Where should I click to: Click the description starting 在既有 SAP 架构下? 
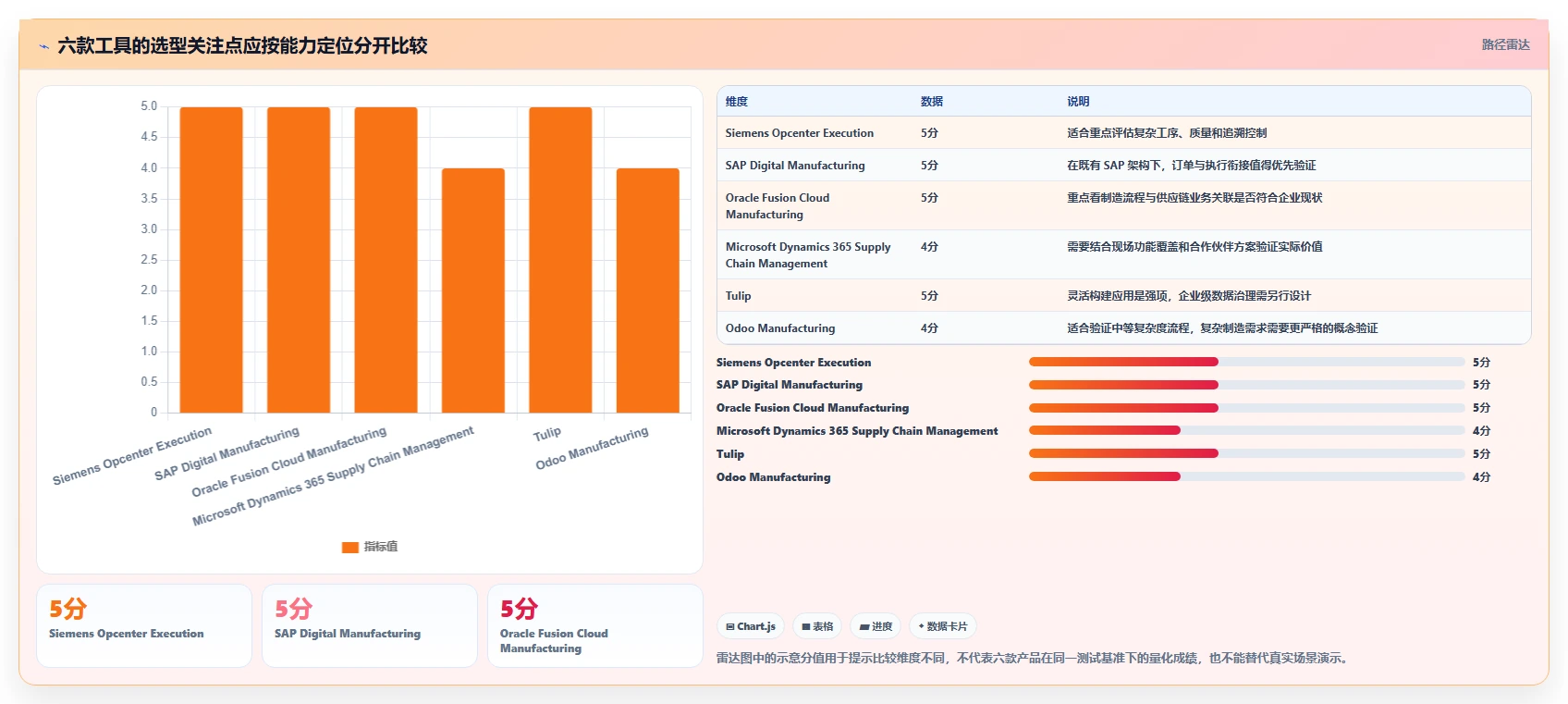tap(1192, 166)
